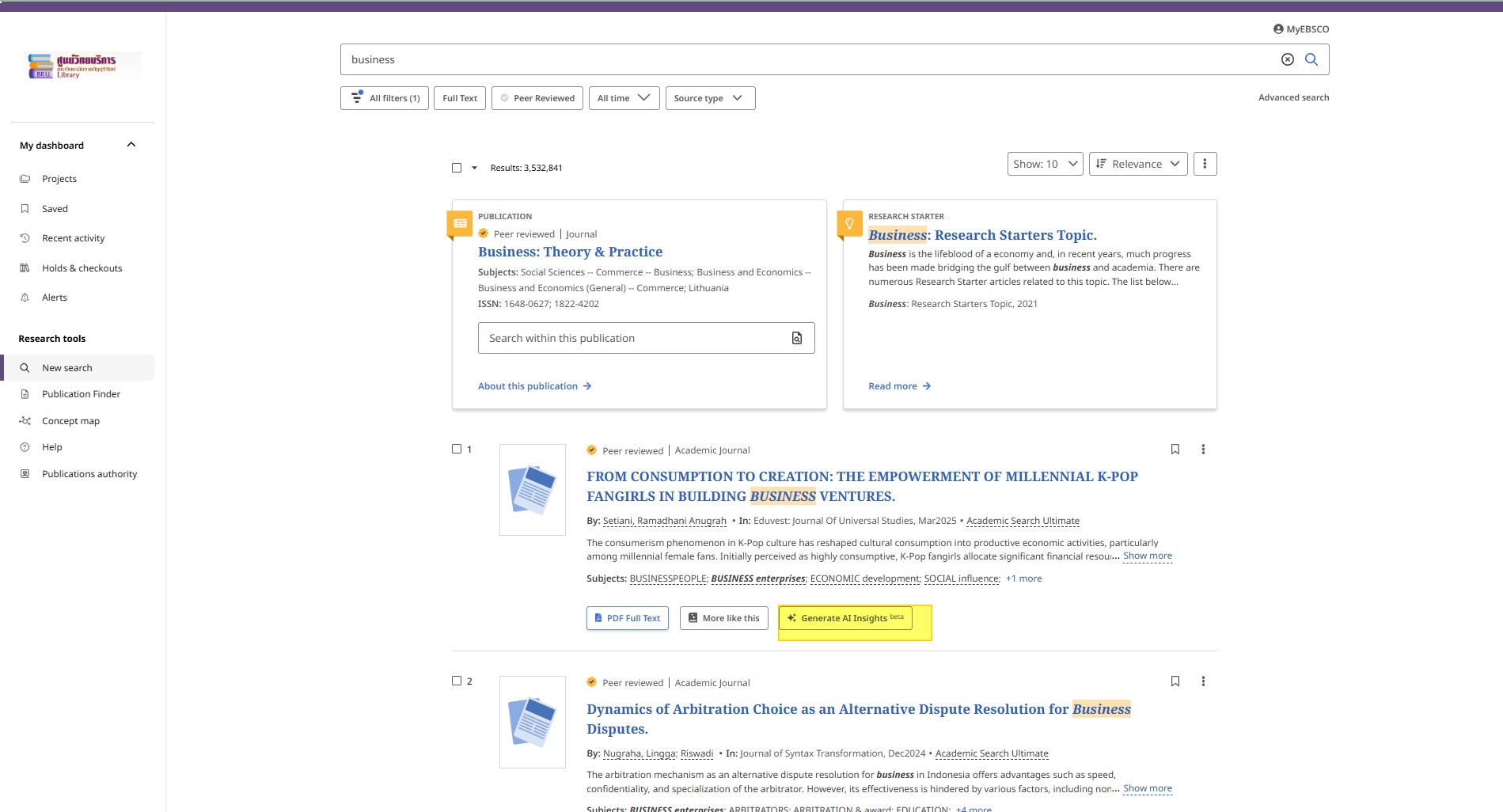Click the Research Starter lightbulb icon

[850, 224]
